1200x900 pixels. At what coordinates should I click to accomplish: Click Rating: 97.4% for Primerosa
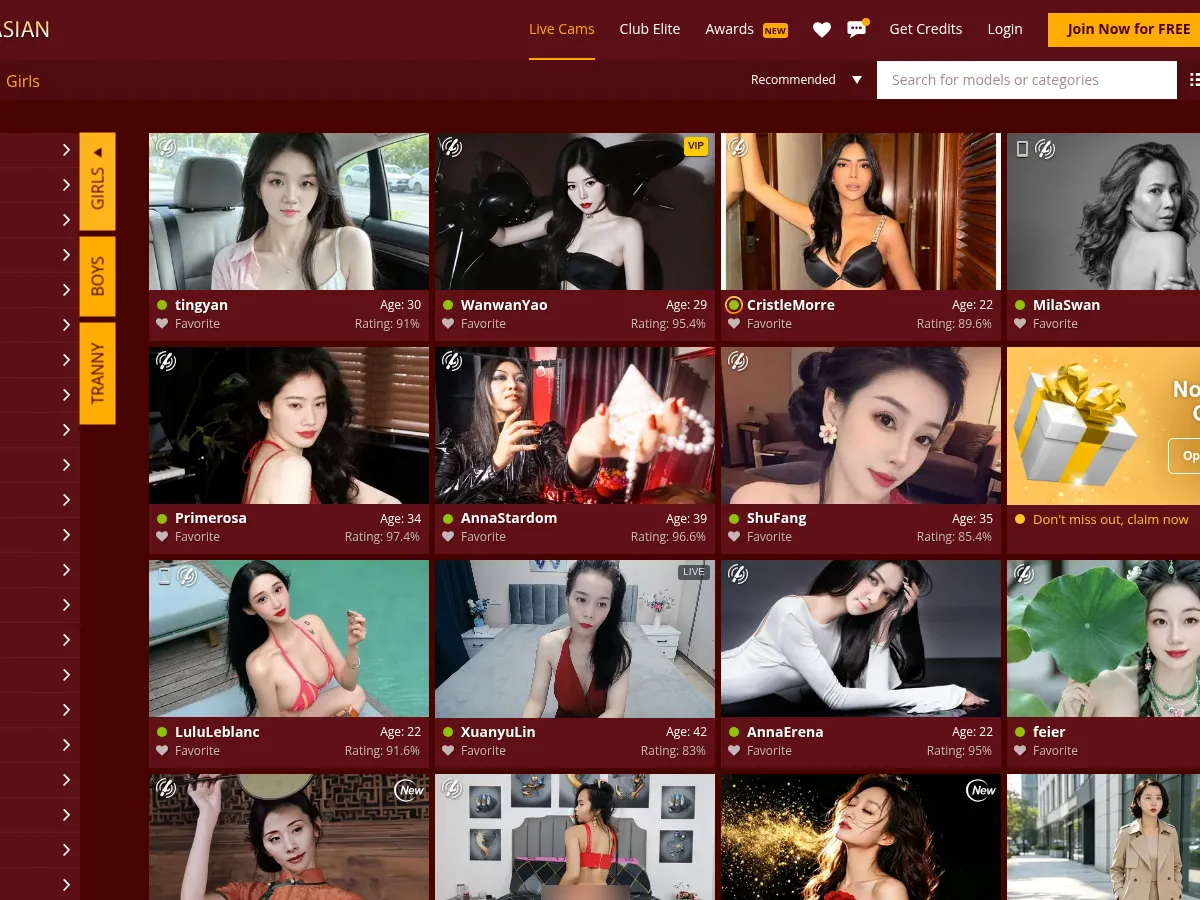pos(383,537)
